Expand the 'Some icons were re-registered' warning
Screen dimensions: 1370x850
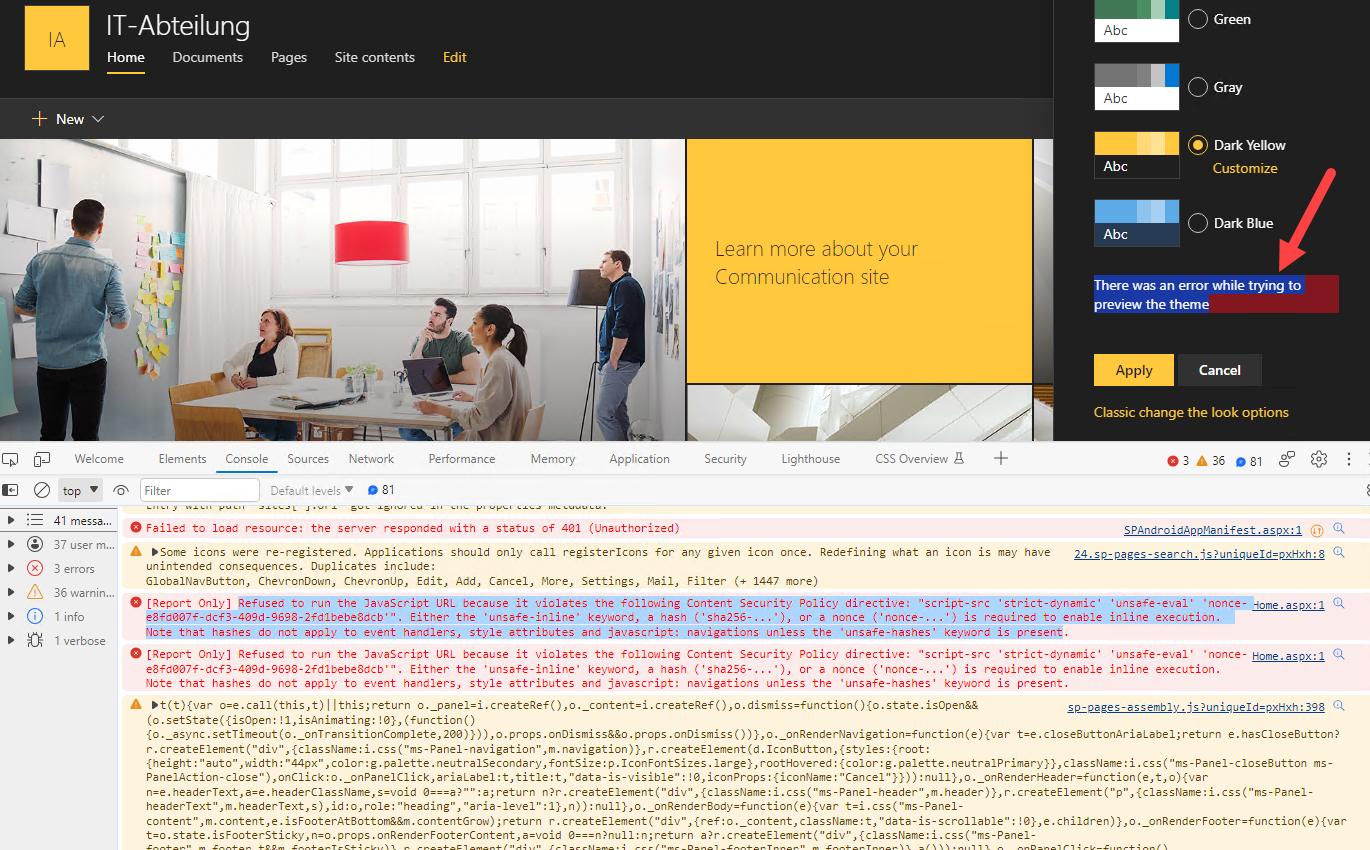tap(155, 552)
